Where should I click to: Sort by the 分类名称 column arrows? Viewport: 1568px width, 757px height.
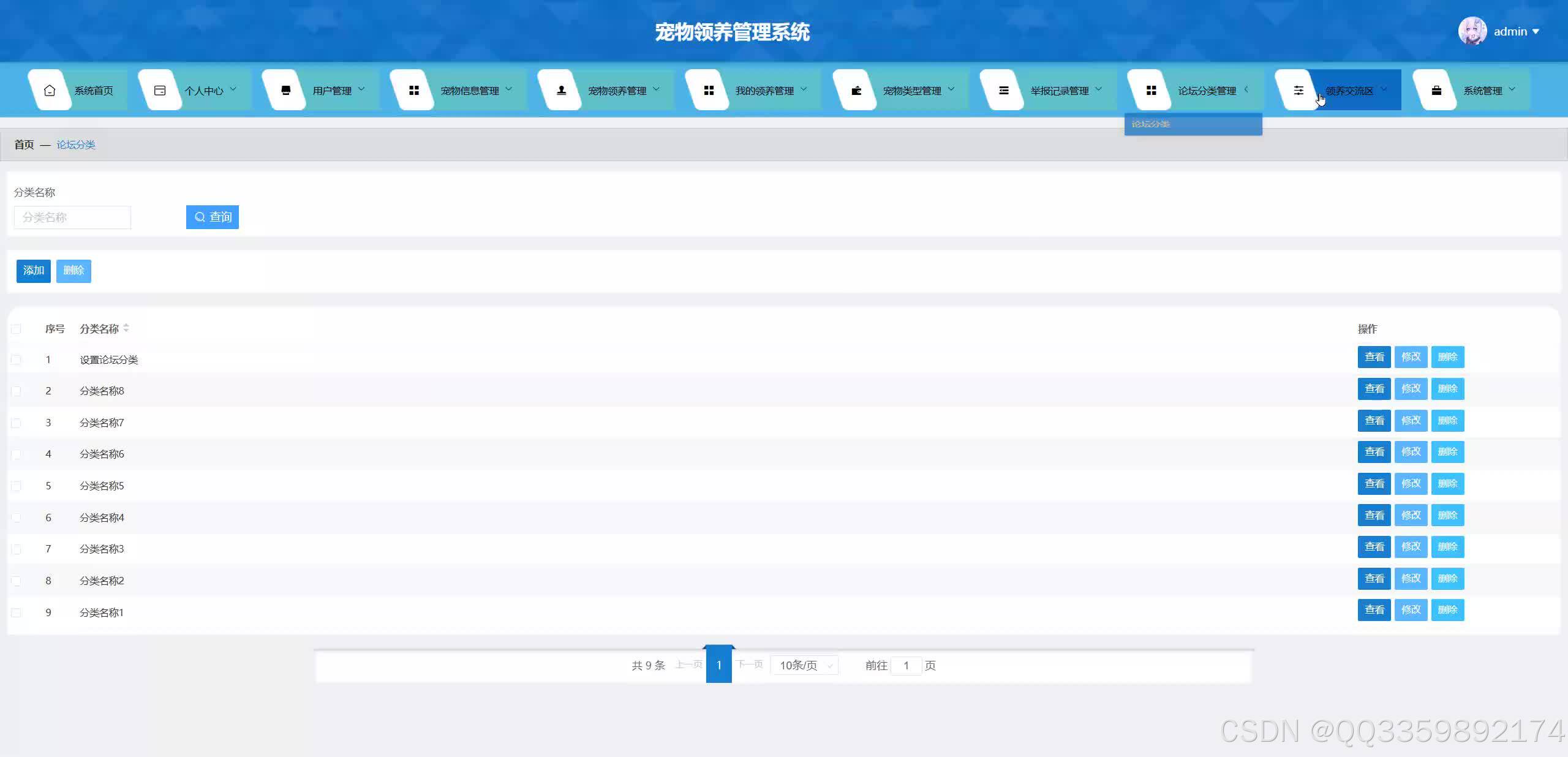[x=126, y=328]
